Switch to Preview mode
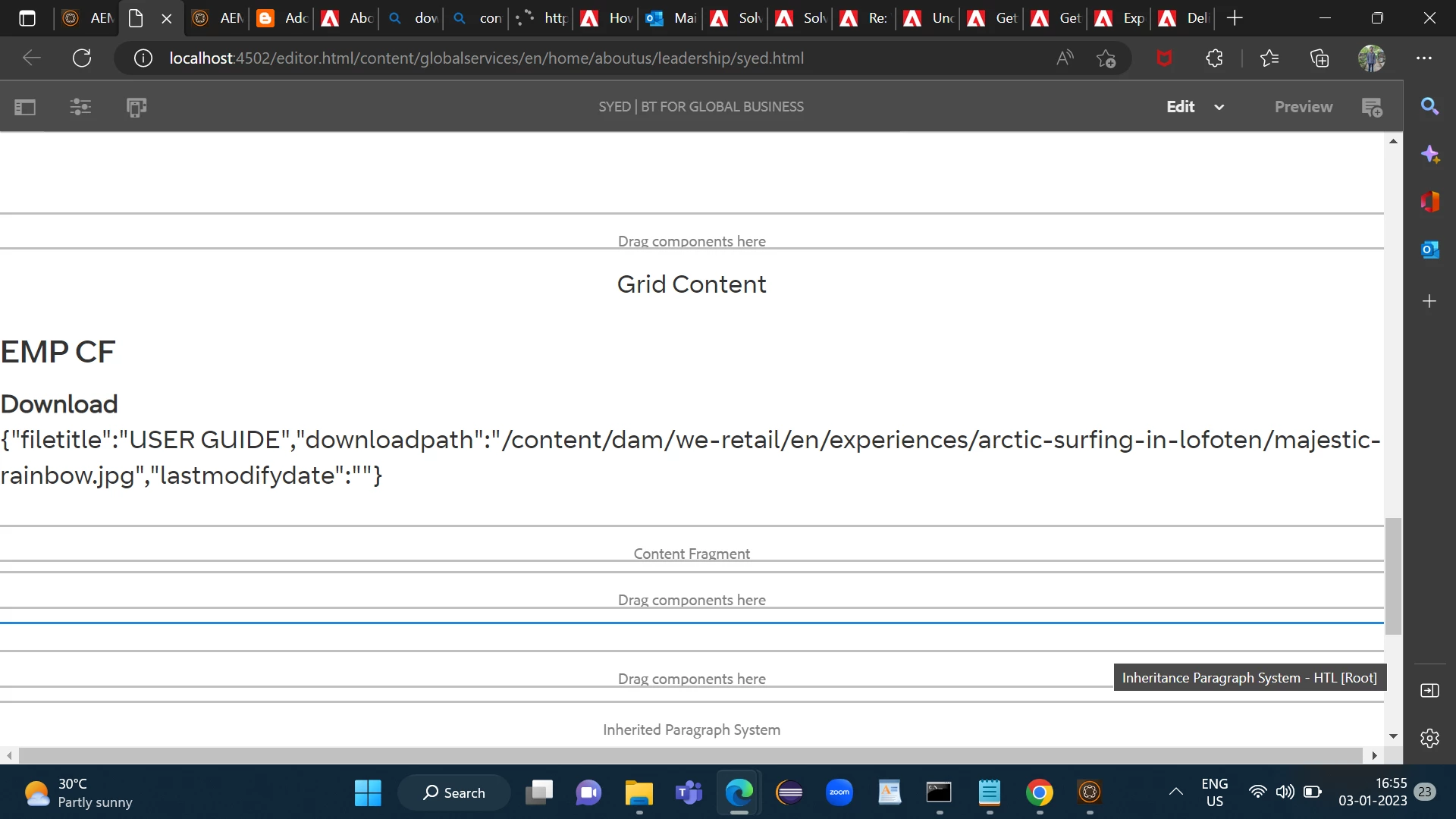Viewport: 1456px width, 819px height. click(1303, 107)
